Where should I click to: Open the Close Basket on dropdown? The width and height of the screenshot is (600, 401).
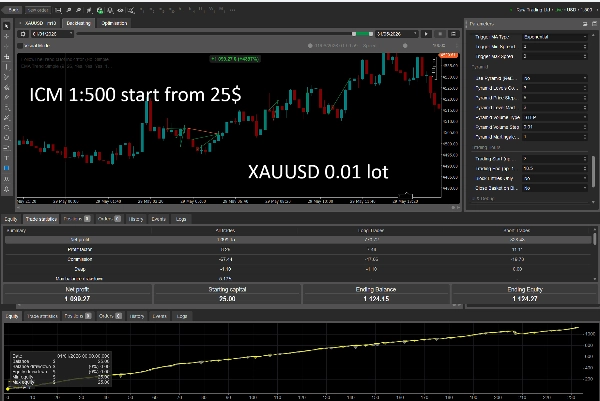[x=554, y=188]
